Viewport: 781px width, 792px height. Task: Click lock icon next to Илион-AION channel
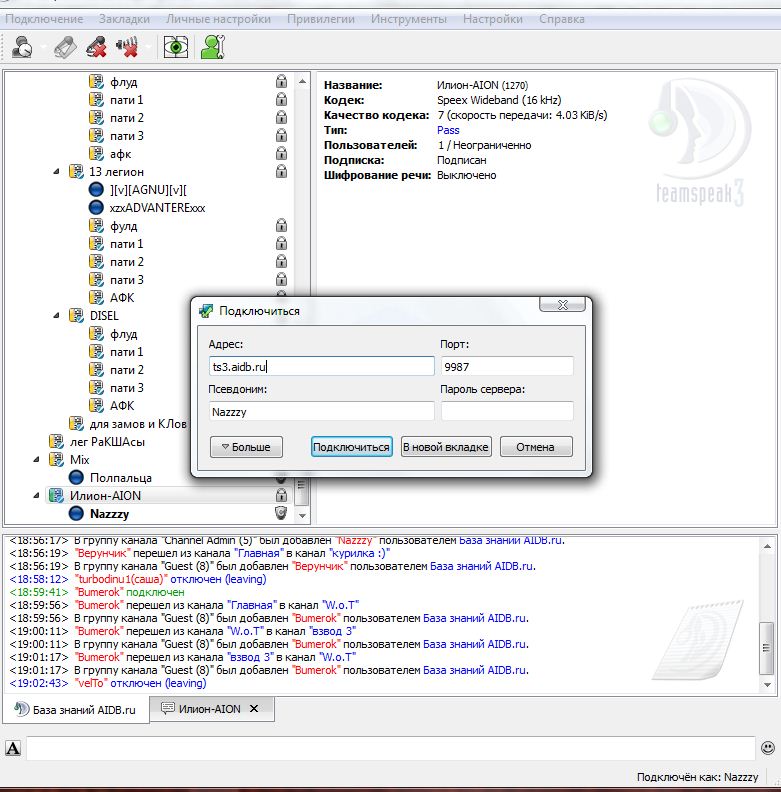tap(281, 495)
